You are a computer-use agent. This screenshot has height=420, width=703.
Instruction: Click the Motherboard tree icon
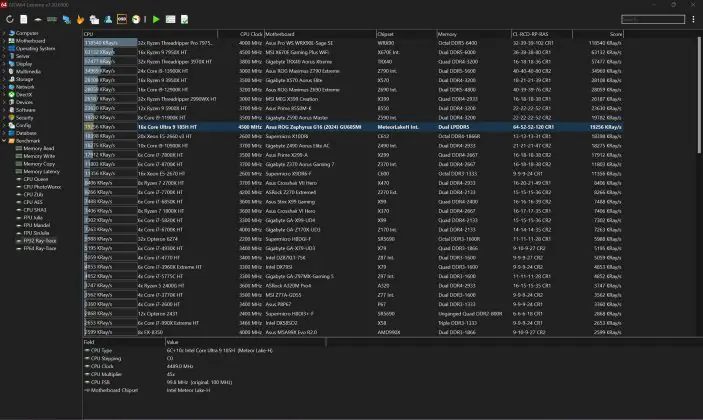(12, 41)
